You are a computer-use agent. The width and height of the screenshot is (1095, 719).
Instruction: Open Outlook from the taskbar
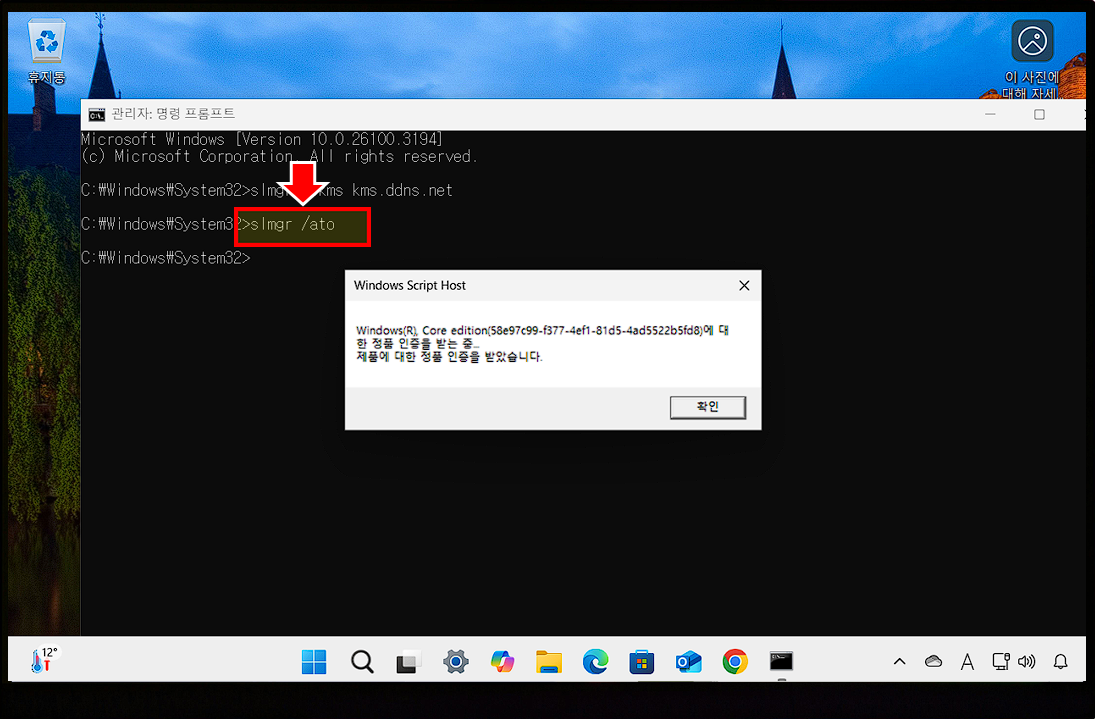click(688, 661)
